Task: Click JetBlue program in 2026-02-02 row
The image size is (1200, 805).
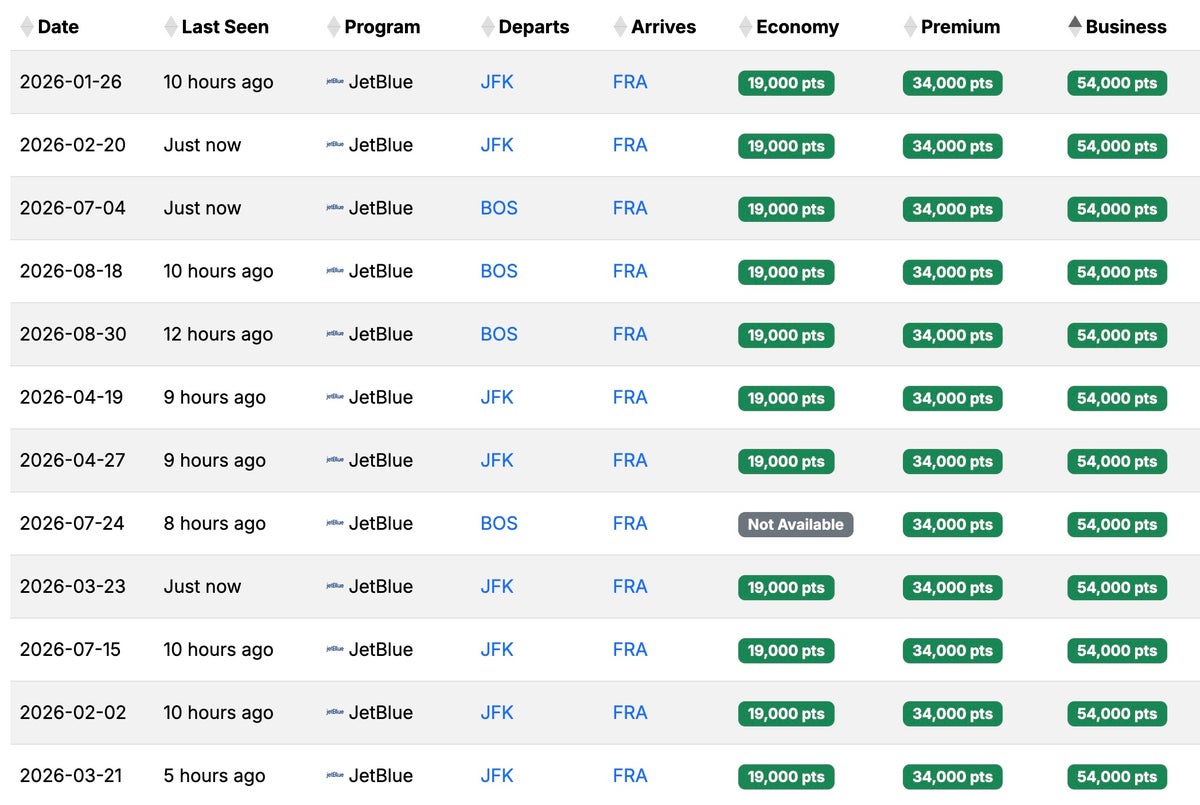Action: (x=380, y=713)
